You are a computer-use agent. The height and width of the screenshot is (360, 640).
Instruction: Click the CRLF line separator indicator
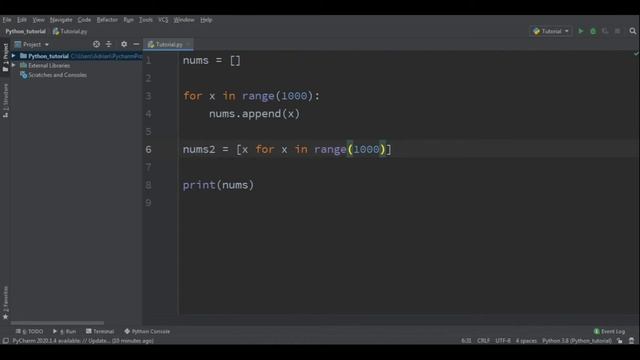tap(483, 341)
